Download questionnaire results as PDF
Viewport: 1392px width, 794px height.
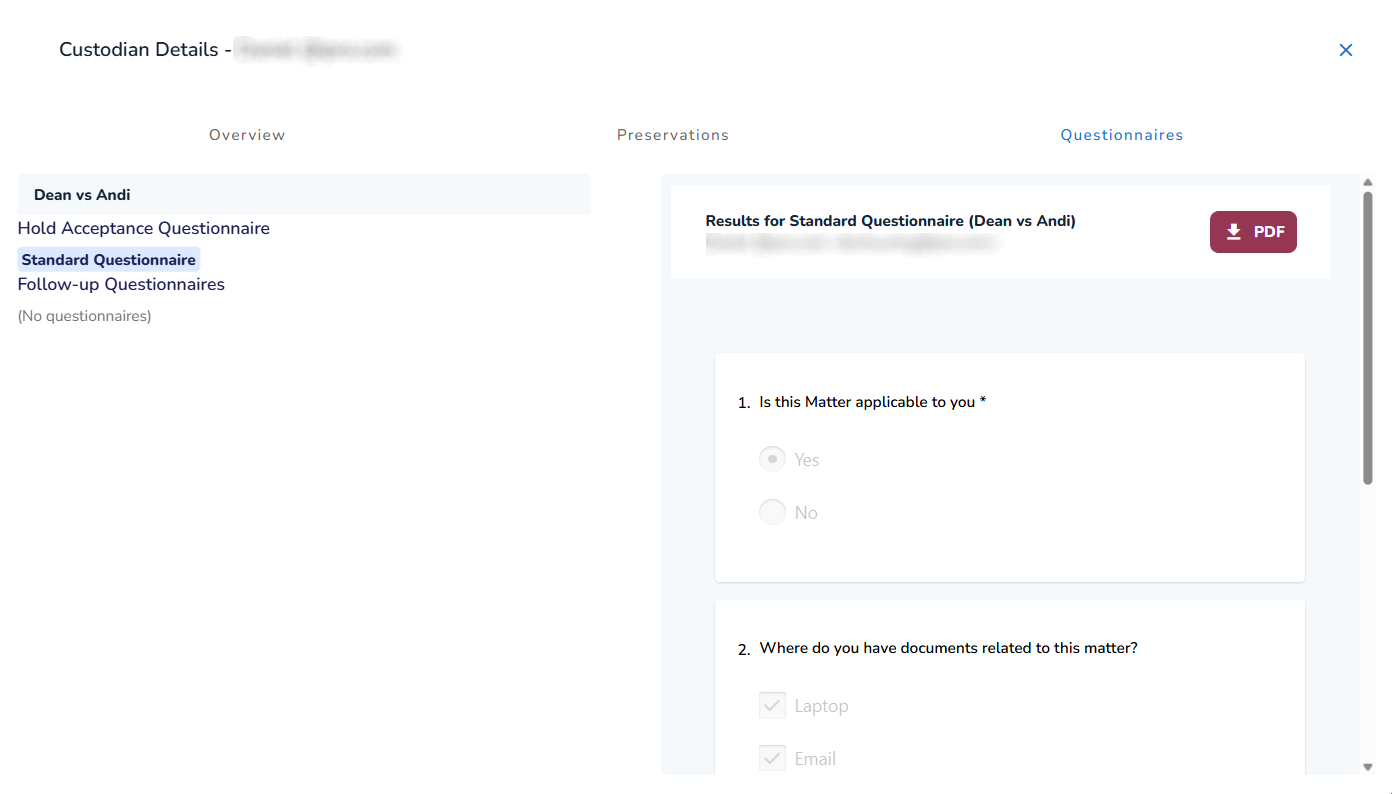[x=1253, y=232]
